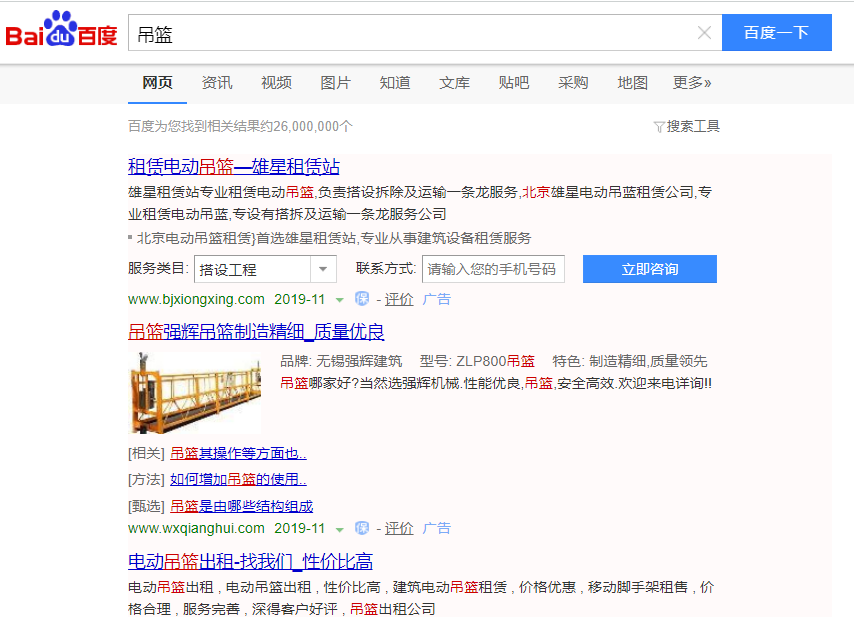Expand the arrow next to bjxiongxing 2019-11
Screen dimensions: 854x617
click(x=339, y=300)
